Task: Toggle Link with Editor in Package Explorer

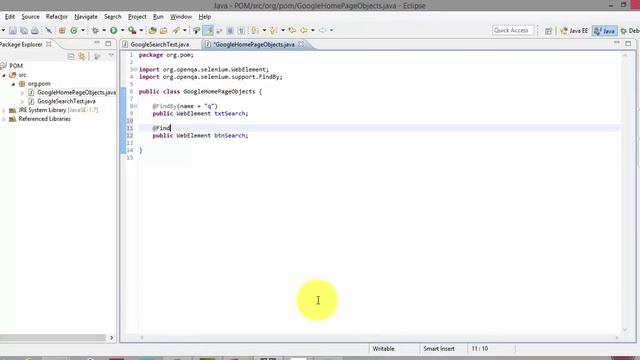Action: pyautogui.click(x=82, y=56)
